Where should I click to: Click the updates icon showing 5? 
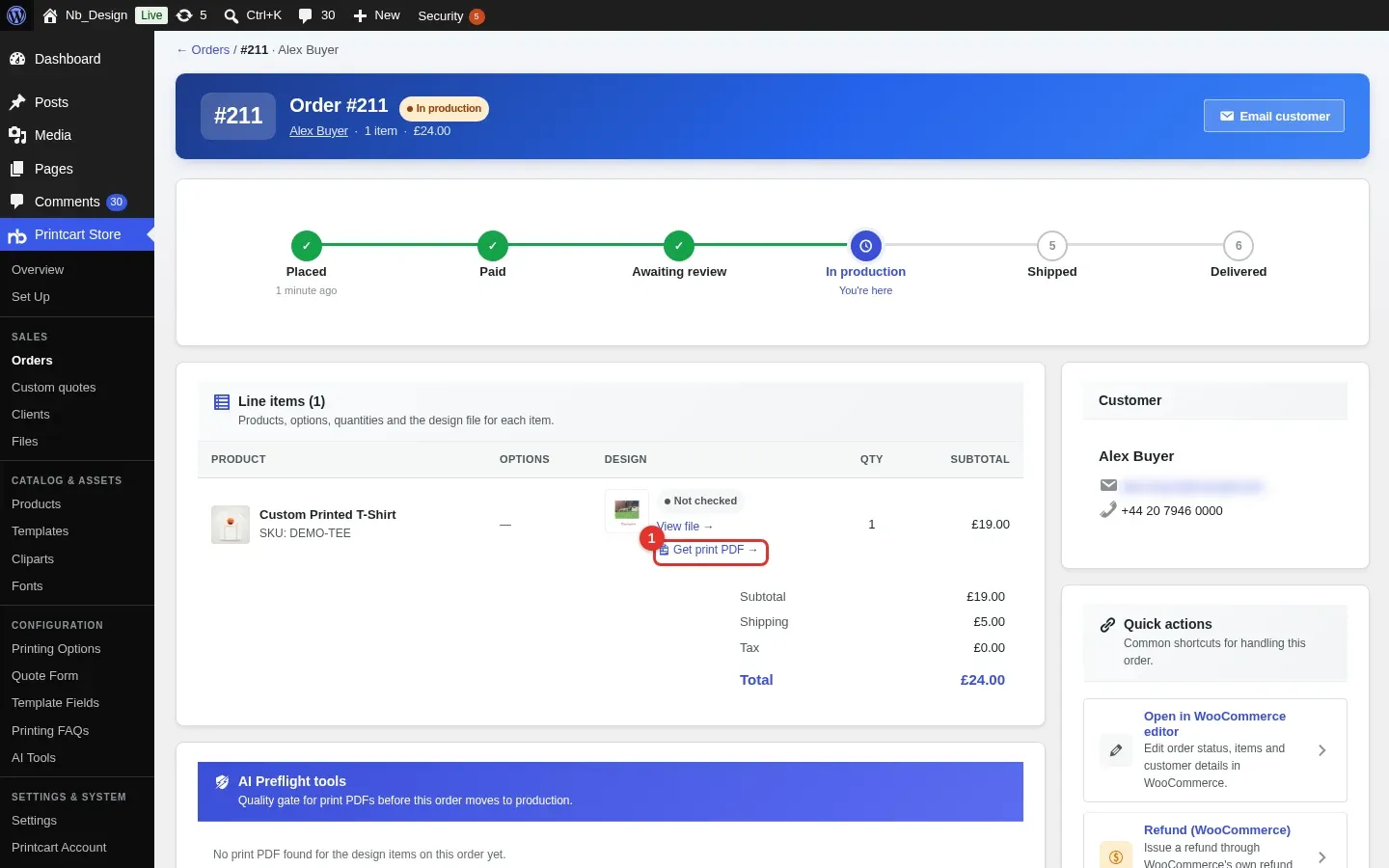click(x=184, y=15)
